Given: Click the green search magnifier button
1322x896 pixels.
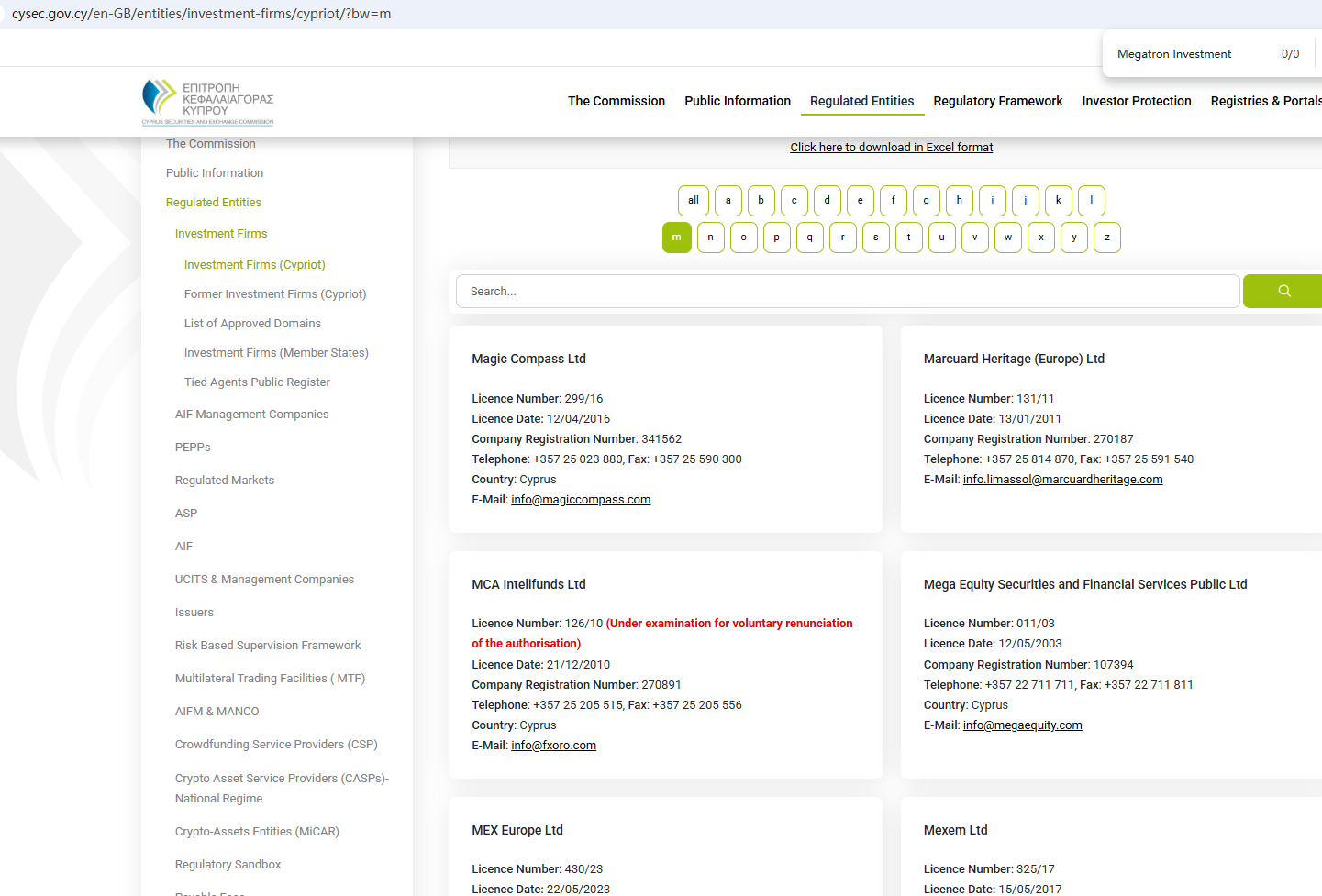Looking at the screenshot, I should click(x=1283, y=291).
